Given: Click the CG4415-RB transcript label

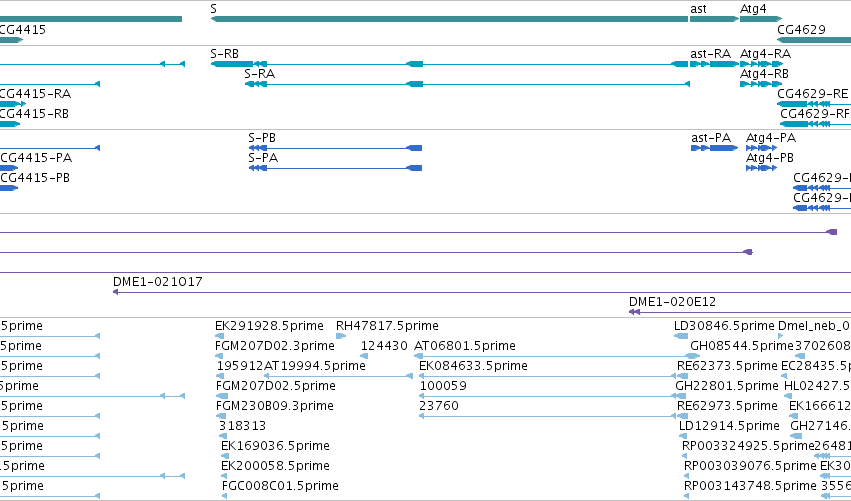Looking at the screenshot, I should click(34, 114).
